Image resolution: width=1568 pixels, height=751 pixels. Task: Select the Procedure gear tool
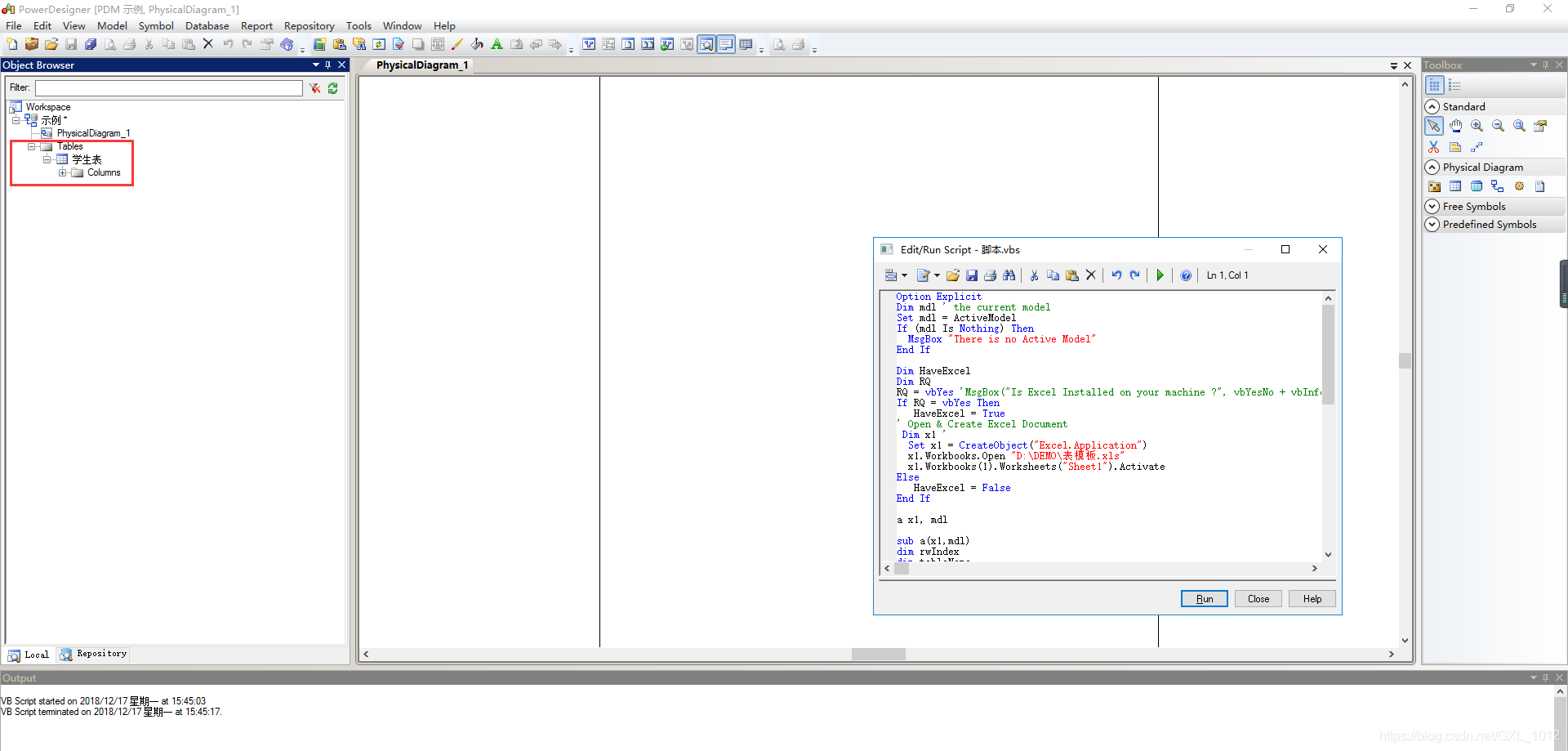click(1519, 186)
